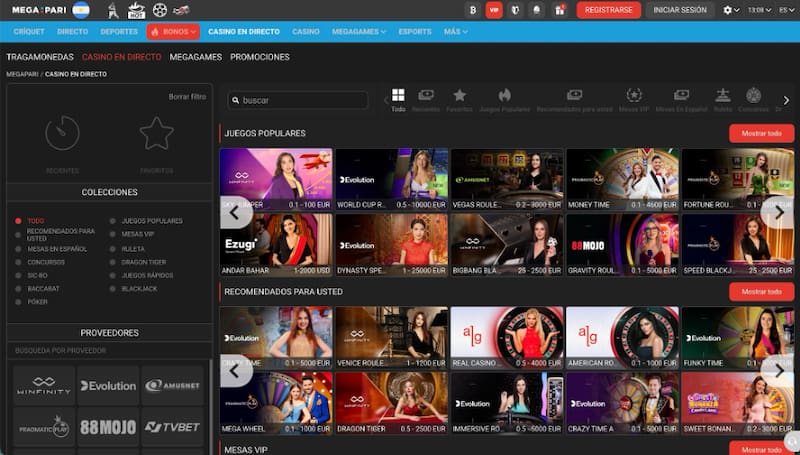Click the Búsqueda por proveedor field
The width and height of the screenshot is (800, 455).
[x=109, y=350]
